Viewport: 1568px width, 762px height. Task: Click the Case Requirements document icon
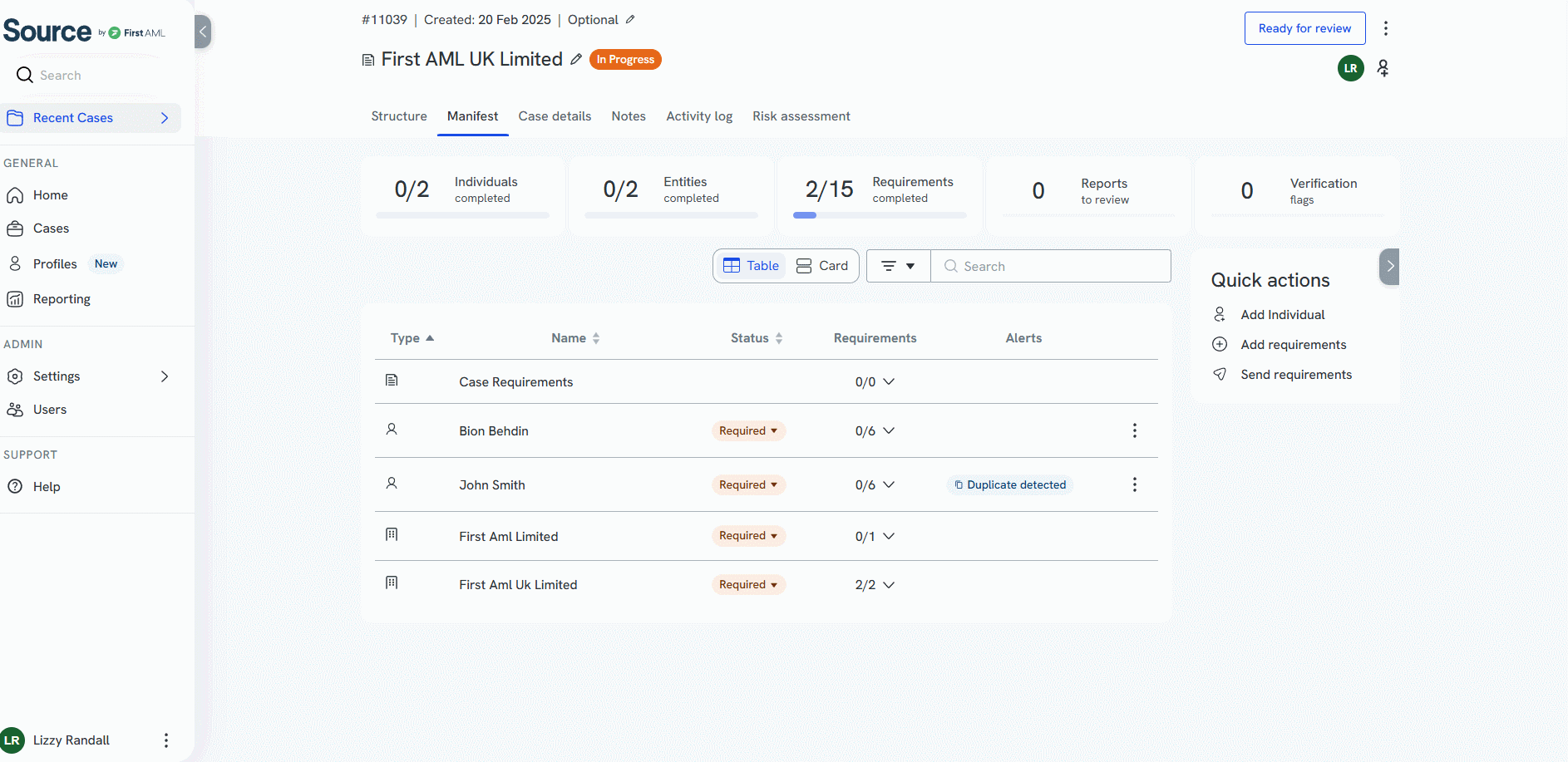click(392, 380)
